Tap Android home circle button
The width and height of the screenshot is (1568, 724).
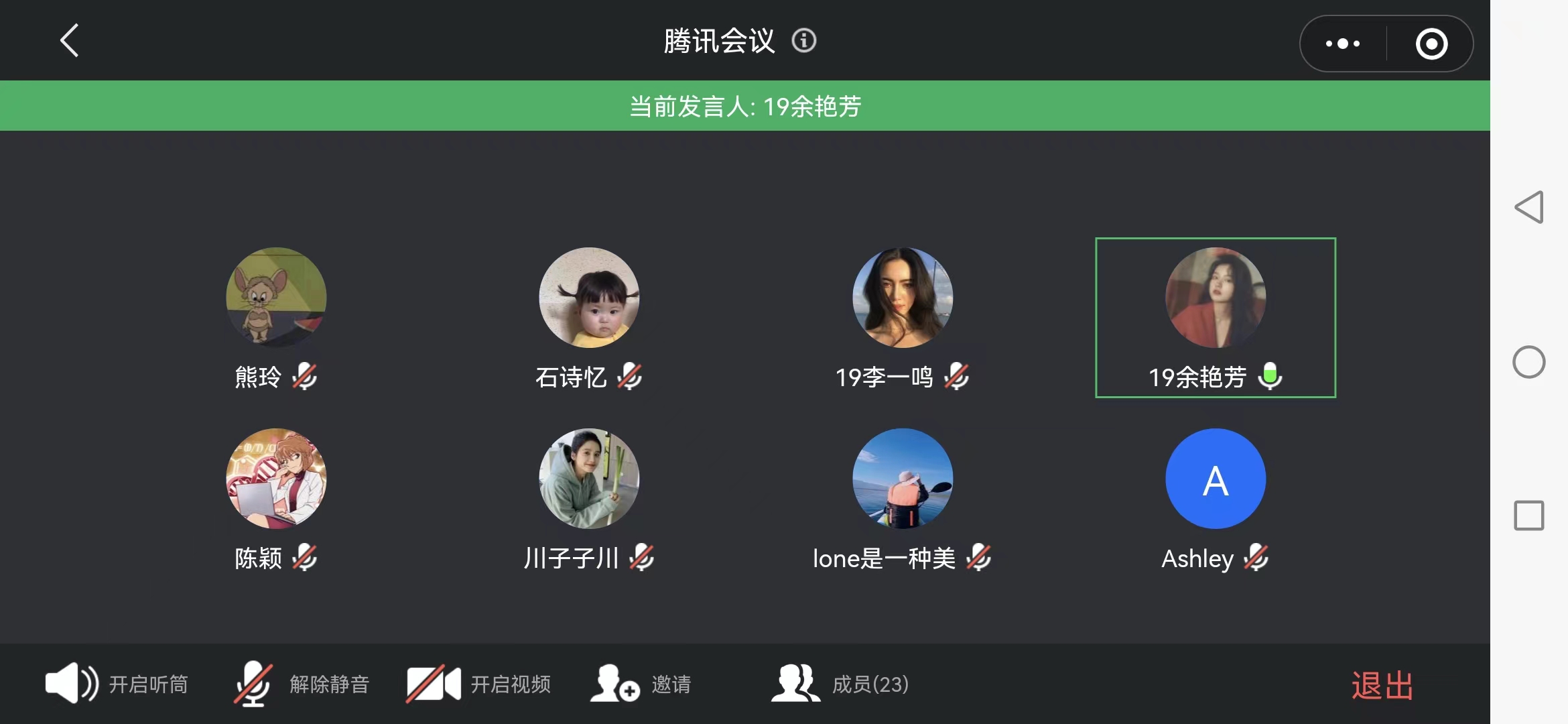click(1529, 362)
